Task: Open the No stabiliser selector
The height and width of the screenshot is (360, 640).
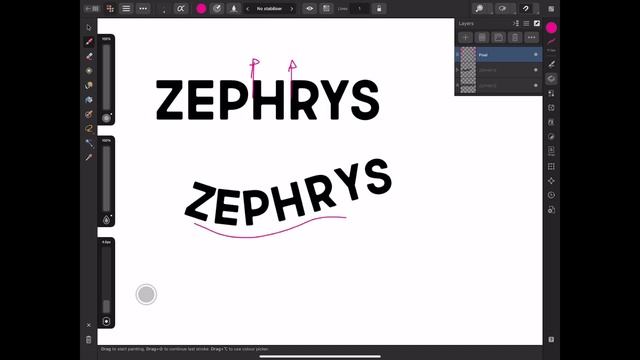Action: click(x=269, y=9)
